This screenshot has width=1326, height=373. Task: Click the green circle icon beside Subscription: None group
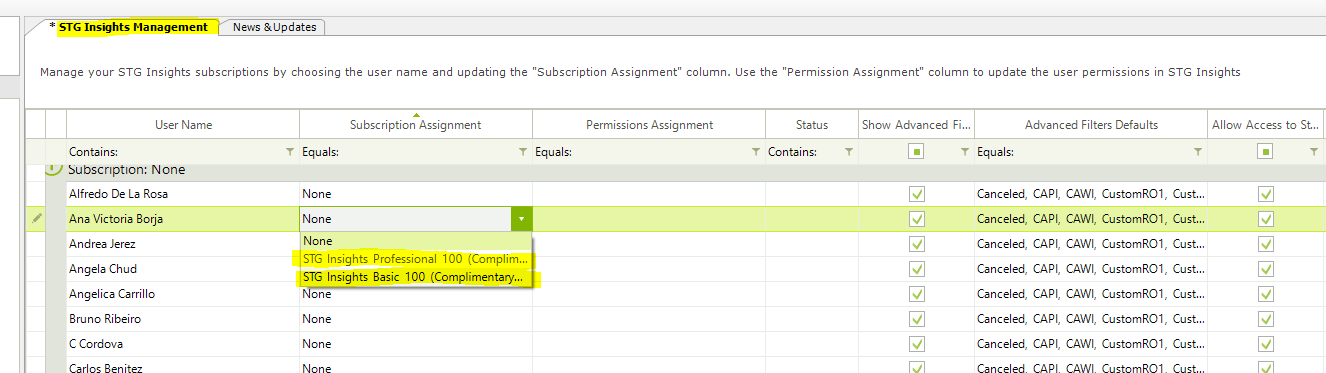(x=55, y=170)
